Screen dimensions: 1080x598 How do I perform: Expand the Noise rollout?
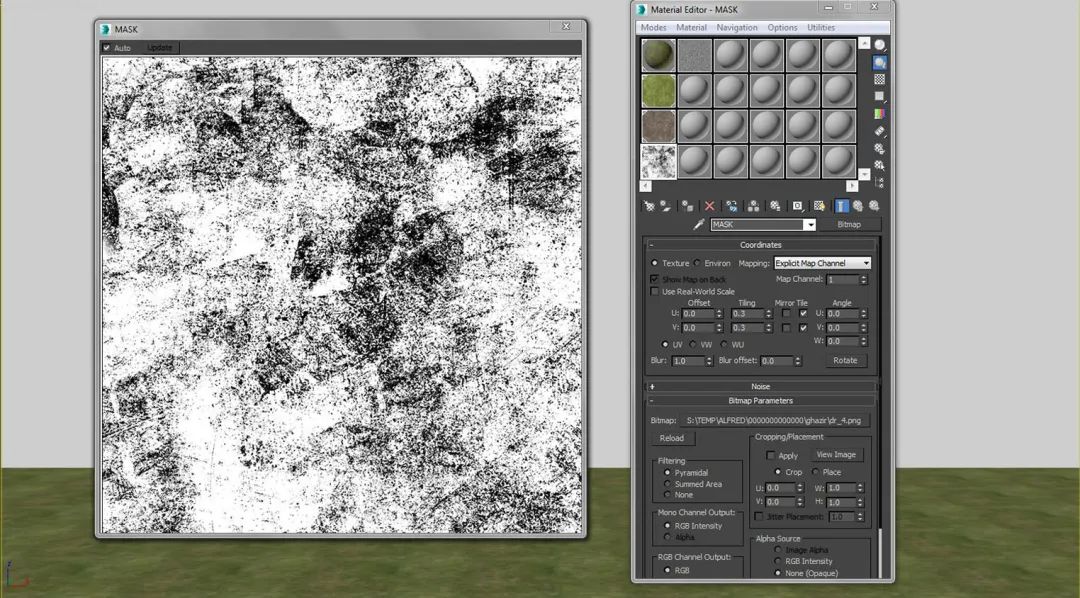pyautogui.click(x=760, y=386)
